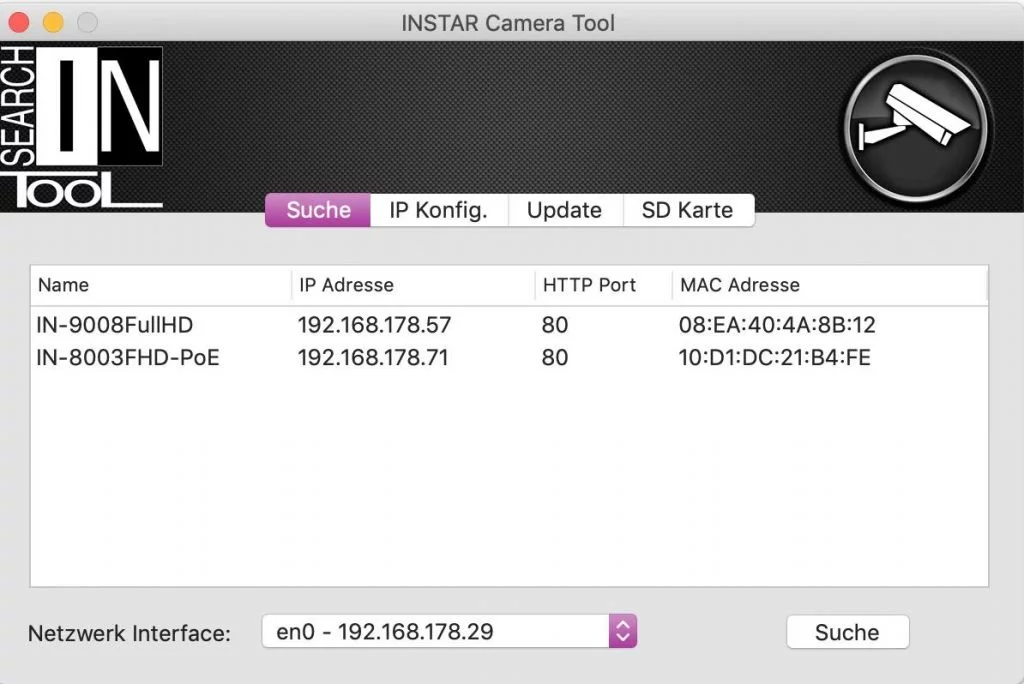Select the IN-8003FHD-PoE camera row

point(509,357)
